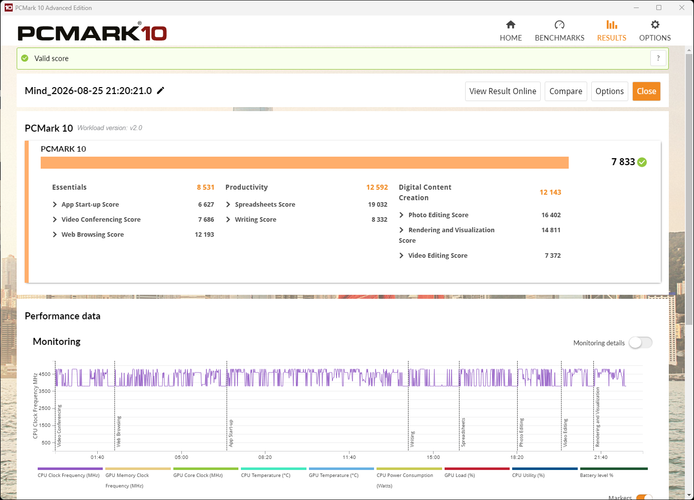
Task: Click View Result Online button
Action: (502, 91)
